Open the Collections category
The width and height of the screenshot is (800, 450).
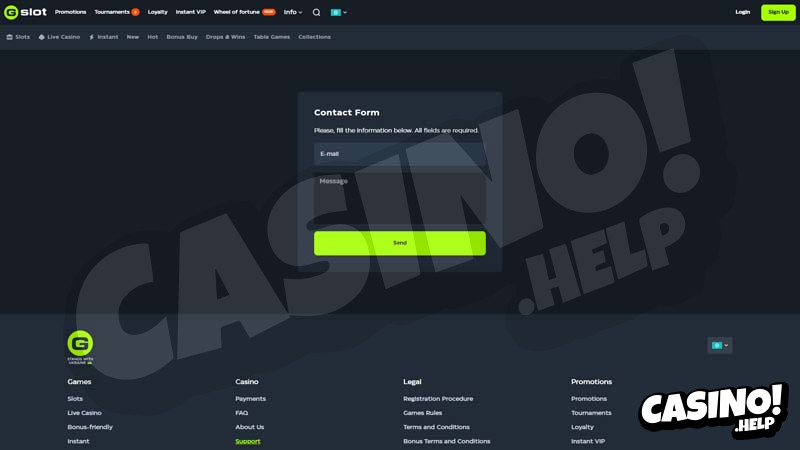tap(314, 37)
